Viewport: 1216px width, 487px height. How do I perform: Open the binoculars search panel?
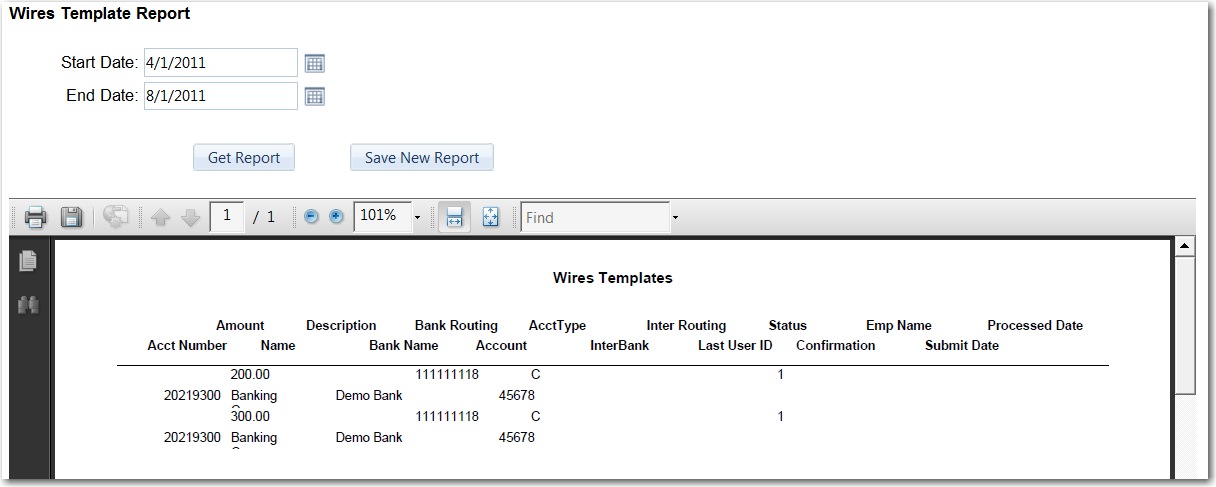coord(28,305)
